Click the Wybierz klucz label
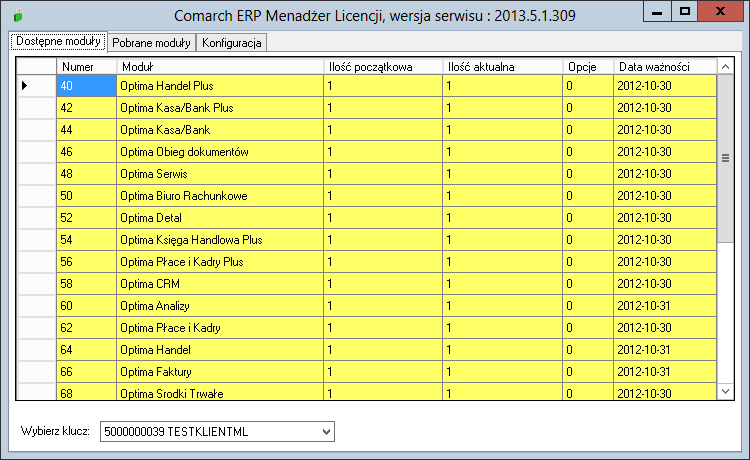 (55, 431)
